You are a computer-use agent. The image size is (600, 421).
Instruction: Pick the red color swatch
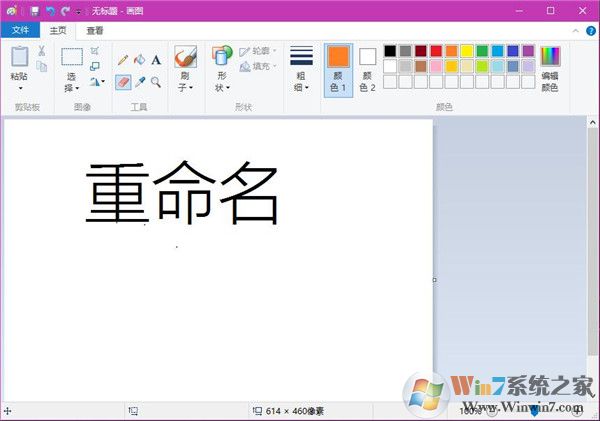pyautogui.click(x=436, y=51)
